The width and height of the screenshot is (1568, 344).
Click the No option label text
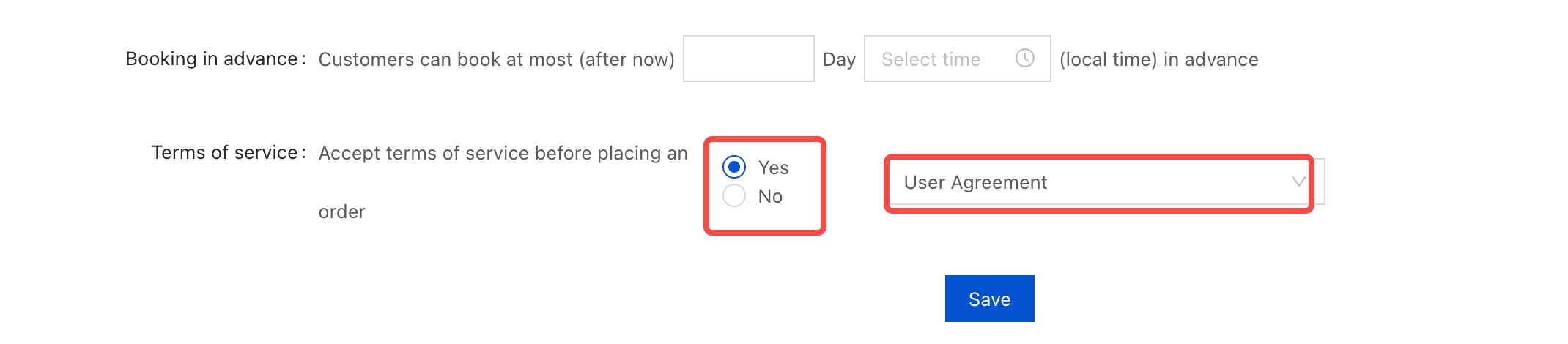pyautogui.click(x=770, y=196)
